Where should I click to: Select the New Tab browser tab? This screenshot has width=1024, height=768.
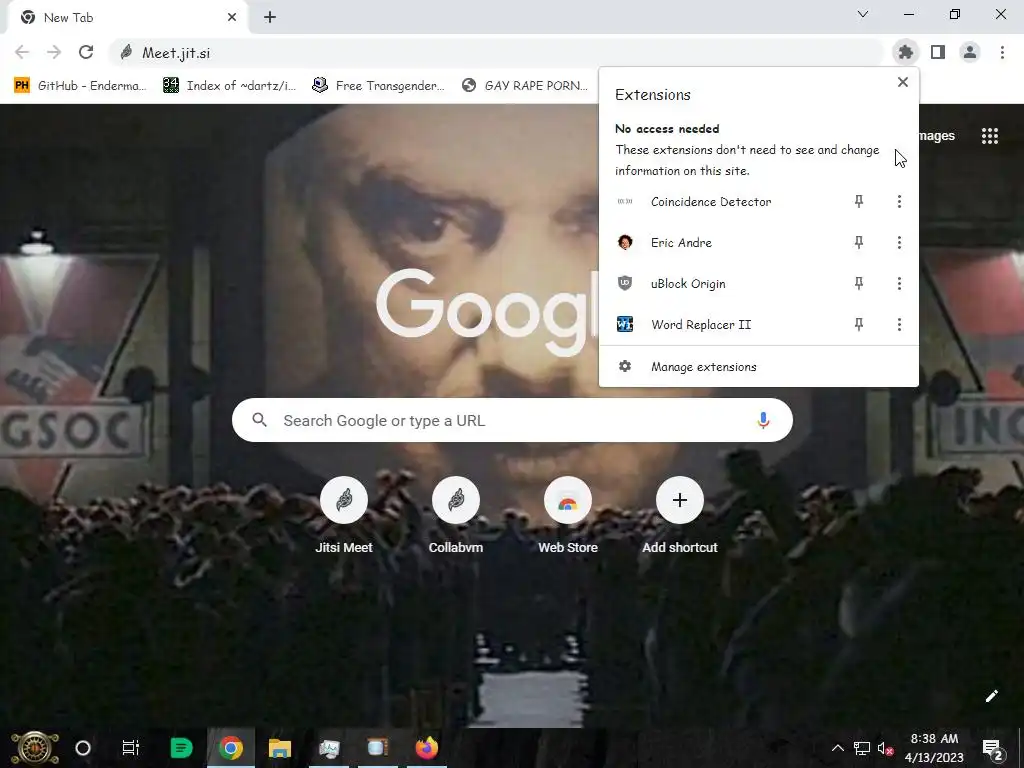pos(127,17)
